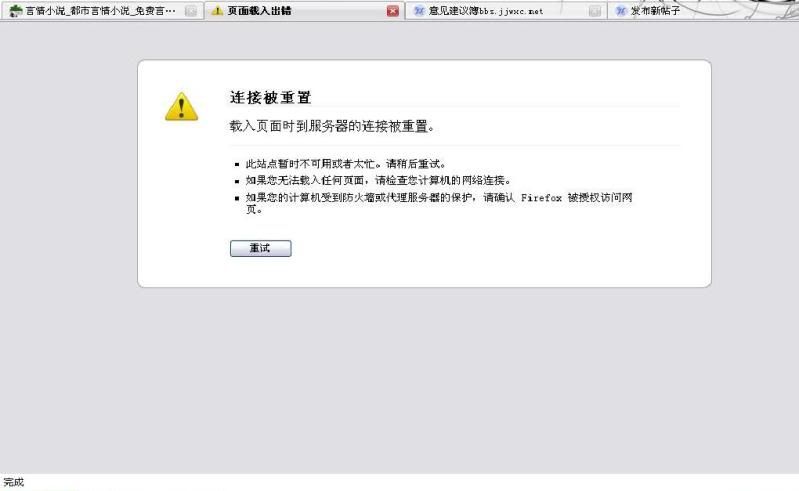Open the 意见建议簿bbs.jjwxc.net tab
The image size is (799, 491).
[x=505, y=11]
